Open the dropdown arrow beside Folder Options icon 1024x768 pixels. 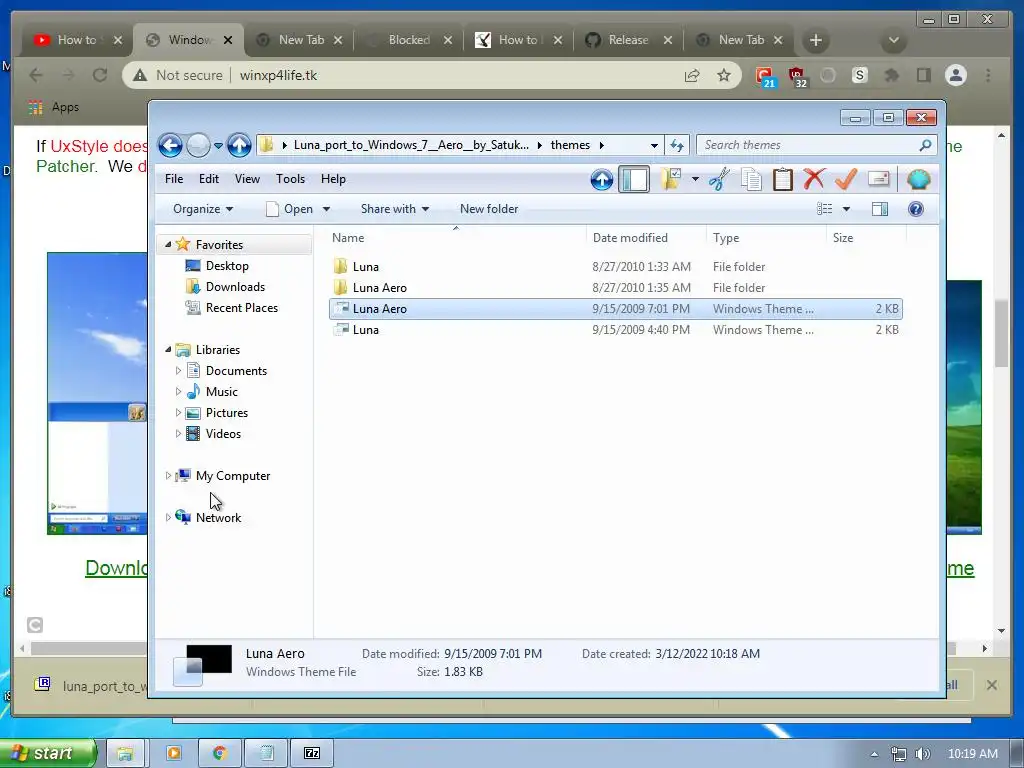(696, 180)
